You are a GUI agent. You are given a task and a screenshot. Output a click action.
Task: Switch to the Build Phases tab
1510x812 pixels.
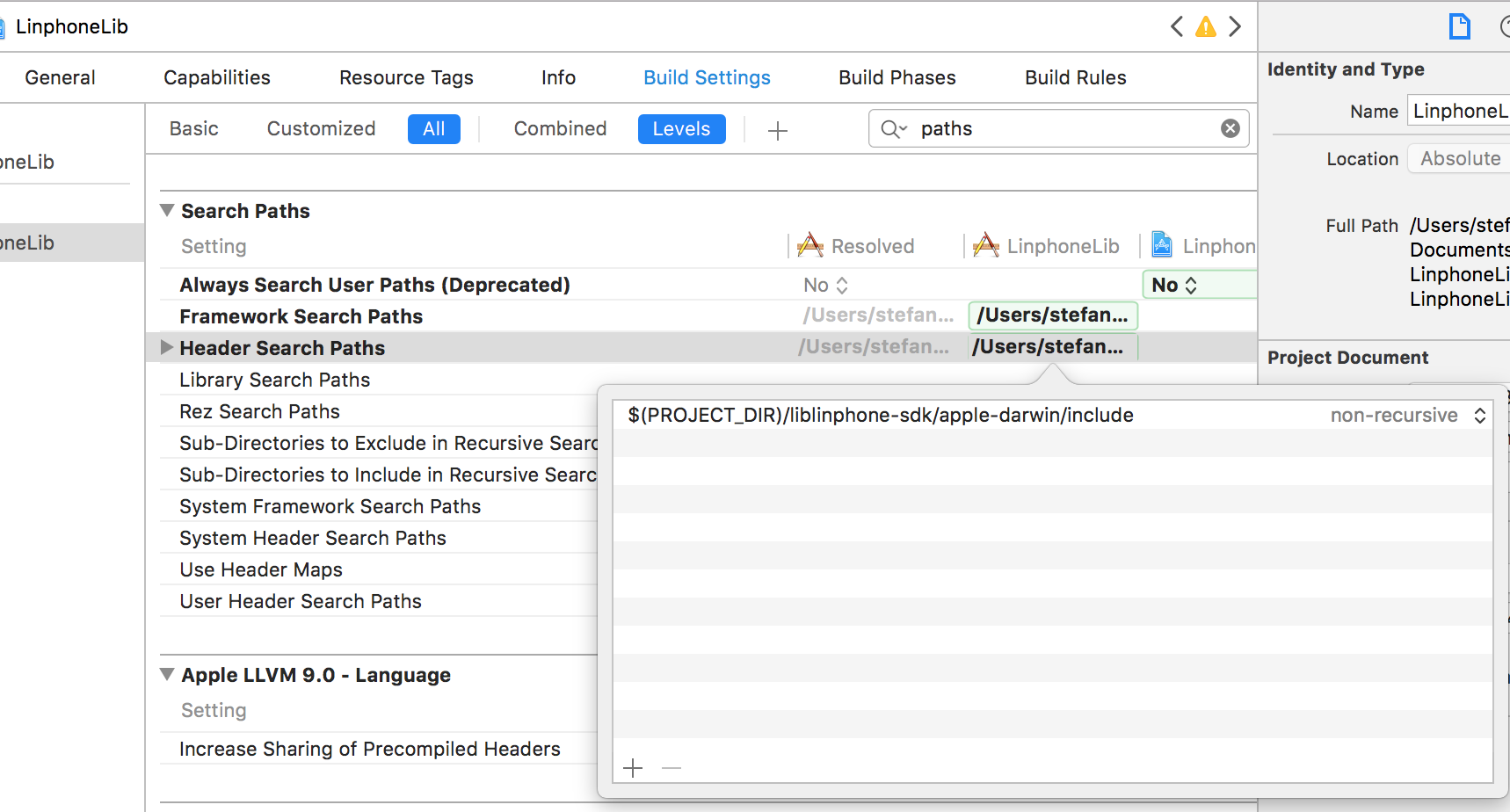897,77
